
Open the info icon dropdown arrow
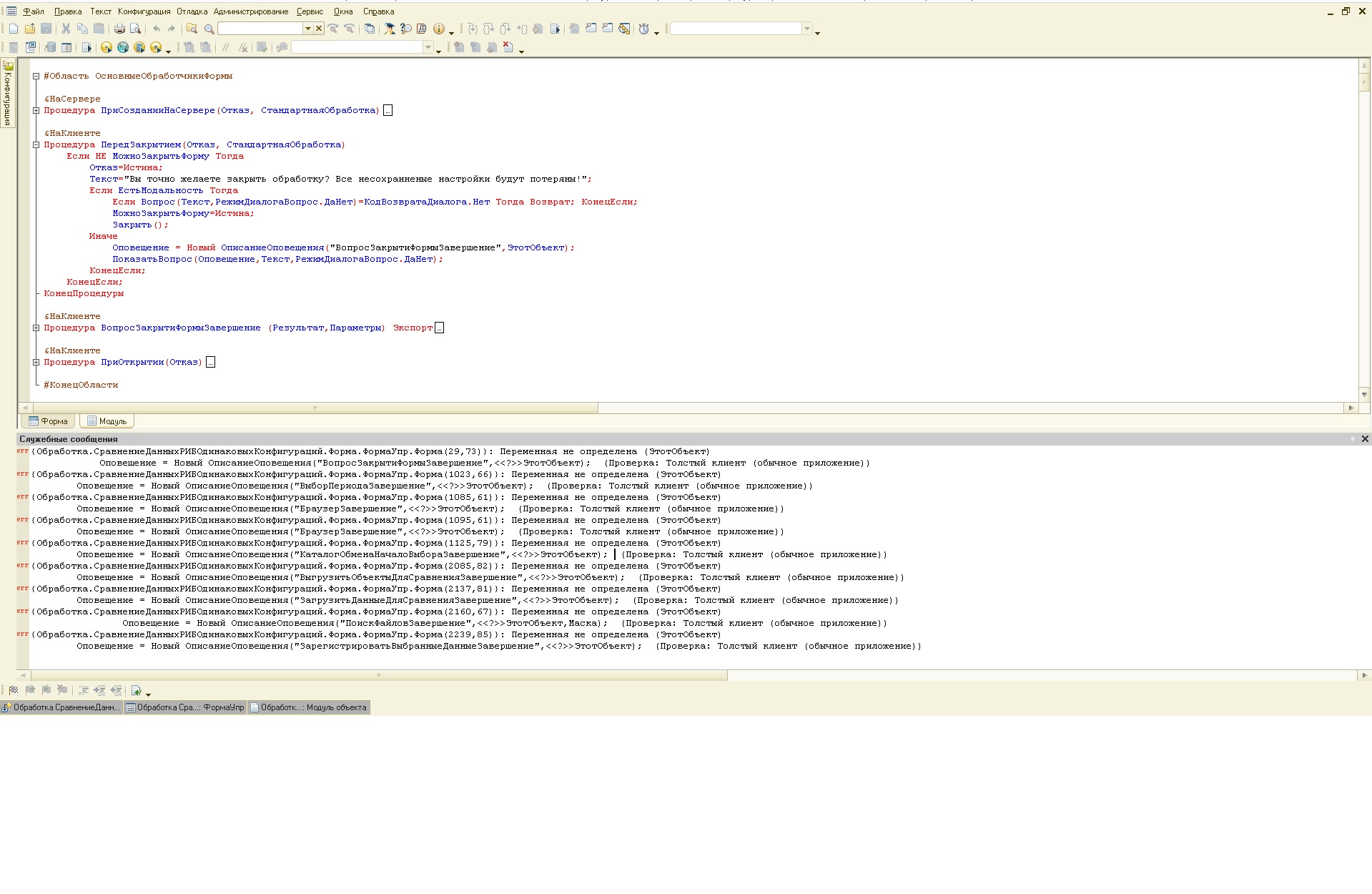coord(451,31)
